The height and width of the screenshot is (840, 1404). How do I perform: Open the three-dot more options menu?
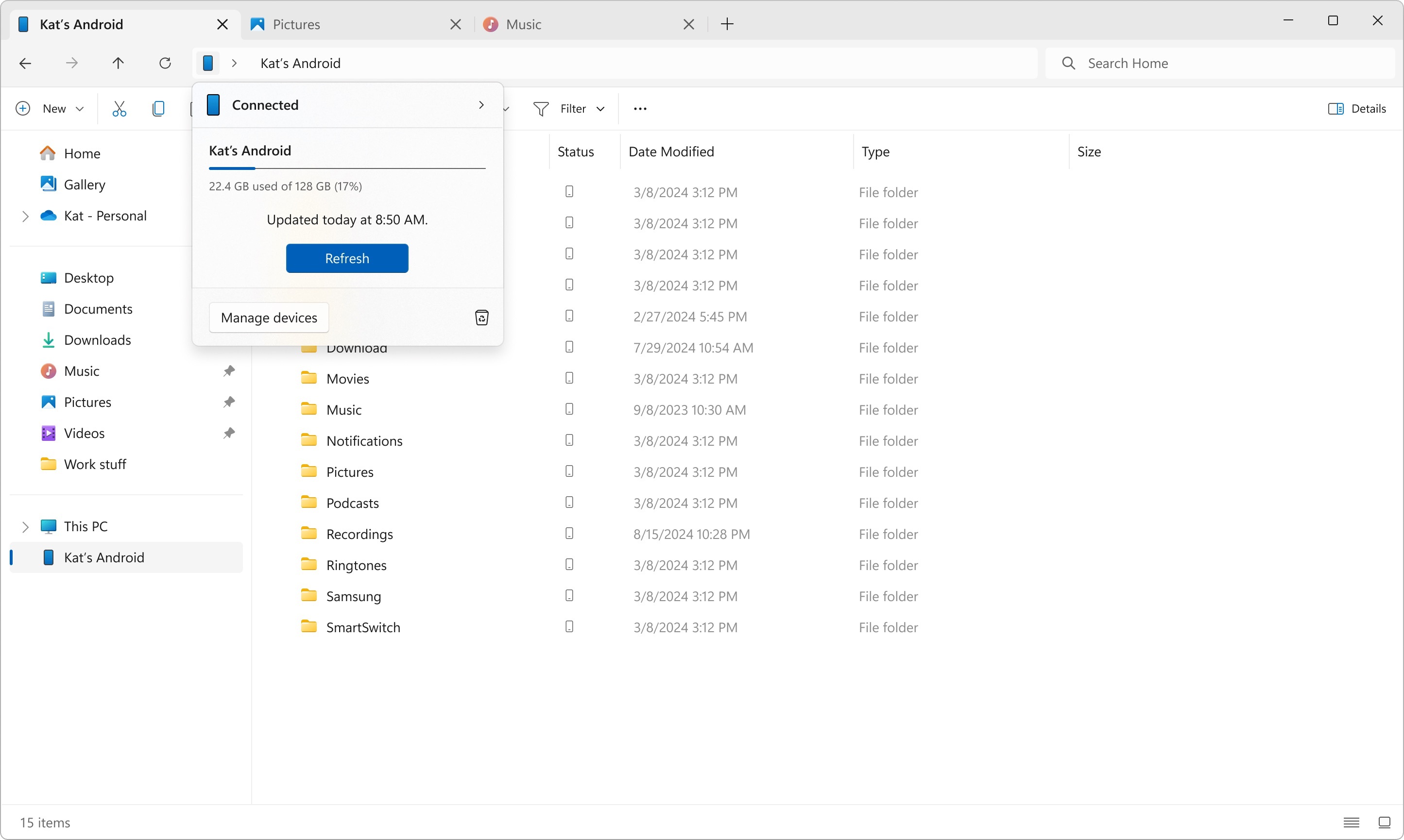pyautogui.click(x=640, y=108)
